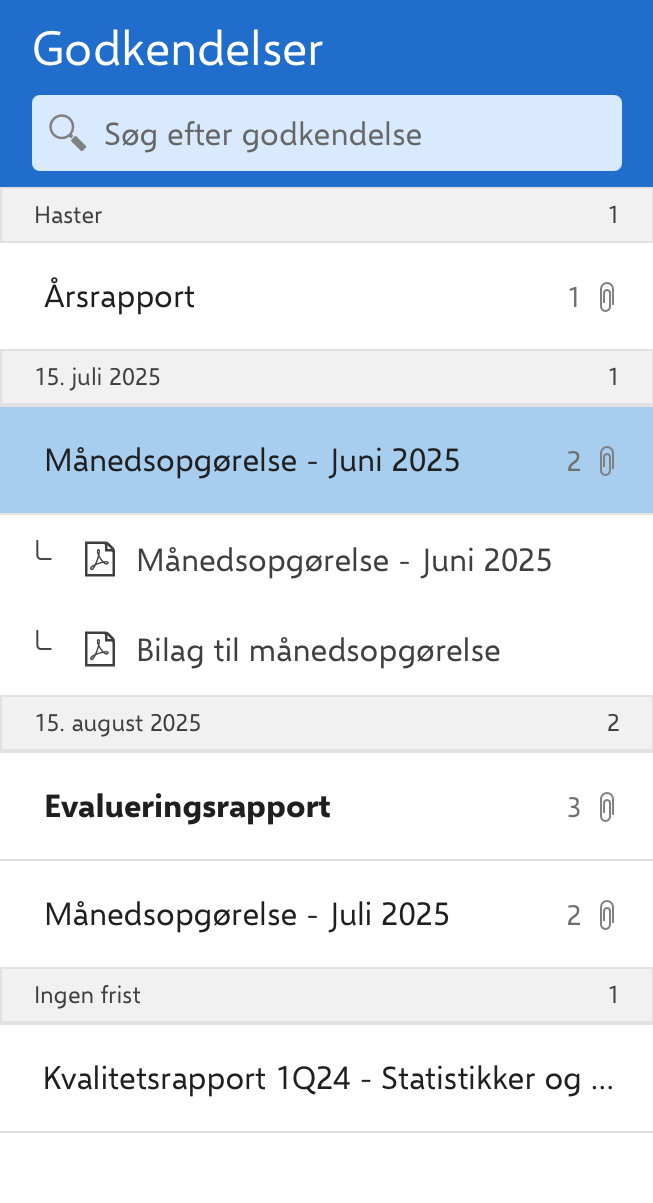653x1203 pixels.
Task: Collapse the 15. august 2025 group
Action: point(326,723)
